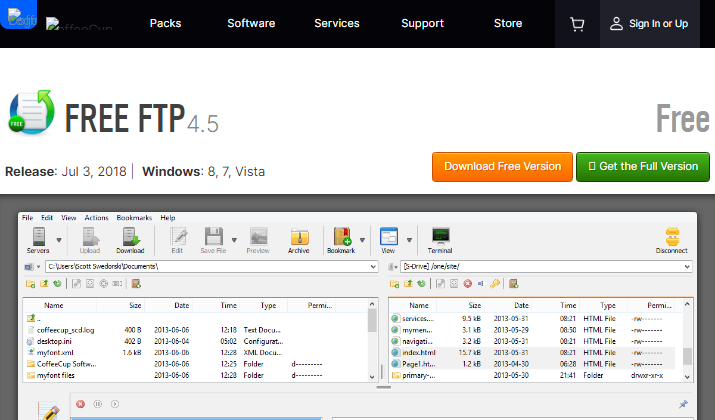
Task: Expand the Servers dropdown arrow
Action: (59, 240)
